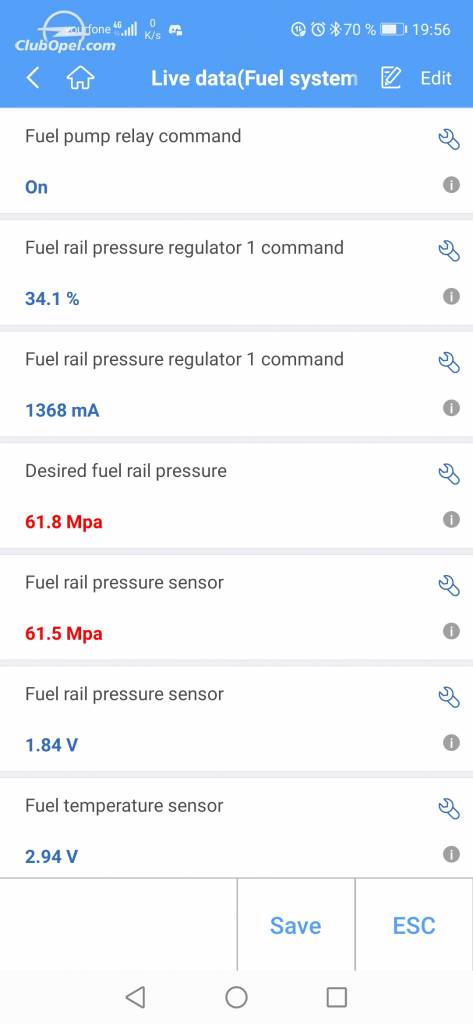The width and height of the screenshot is (473, 1024).
Task: Click wrench icon for 1.84 V sensor row
Action: 449,697
